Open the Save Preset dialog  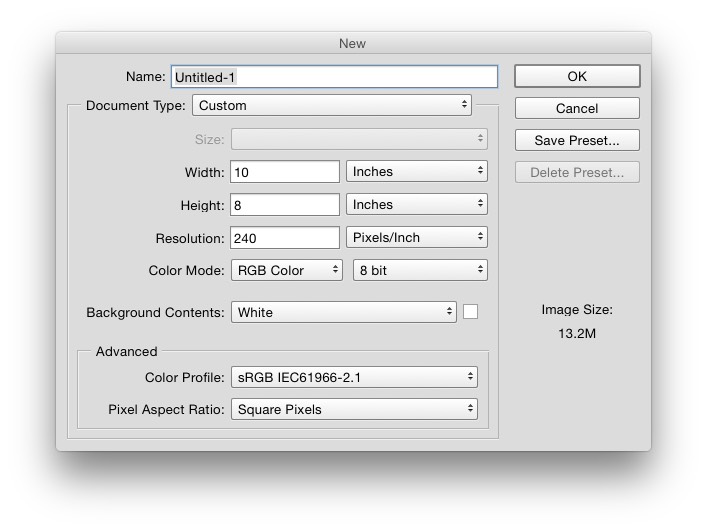click(x=577, y=140)
